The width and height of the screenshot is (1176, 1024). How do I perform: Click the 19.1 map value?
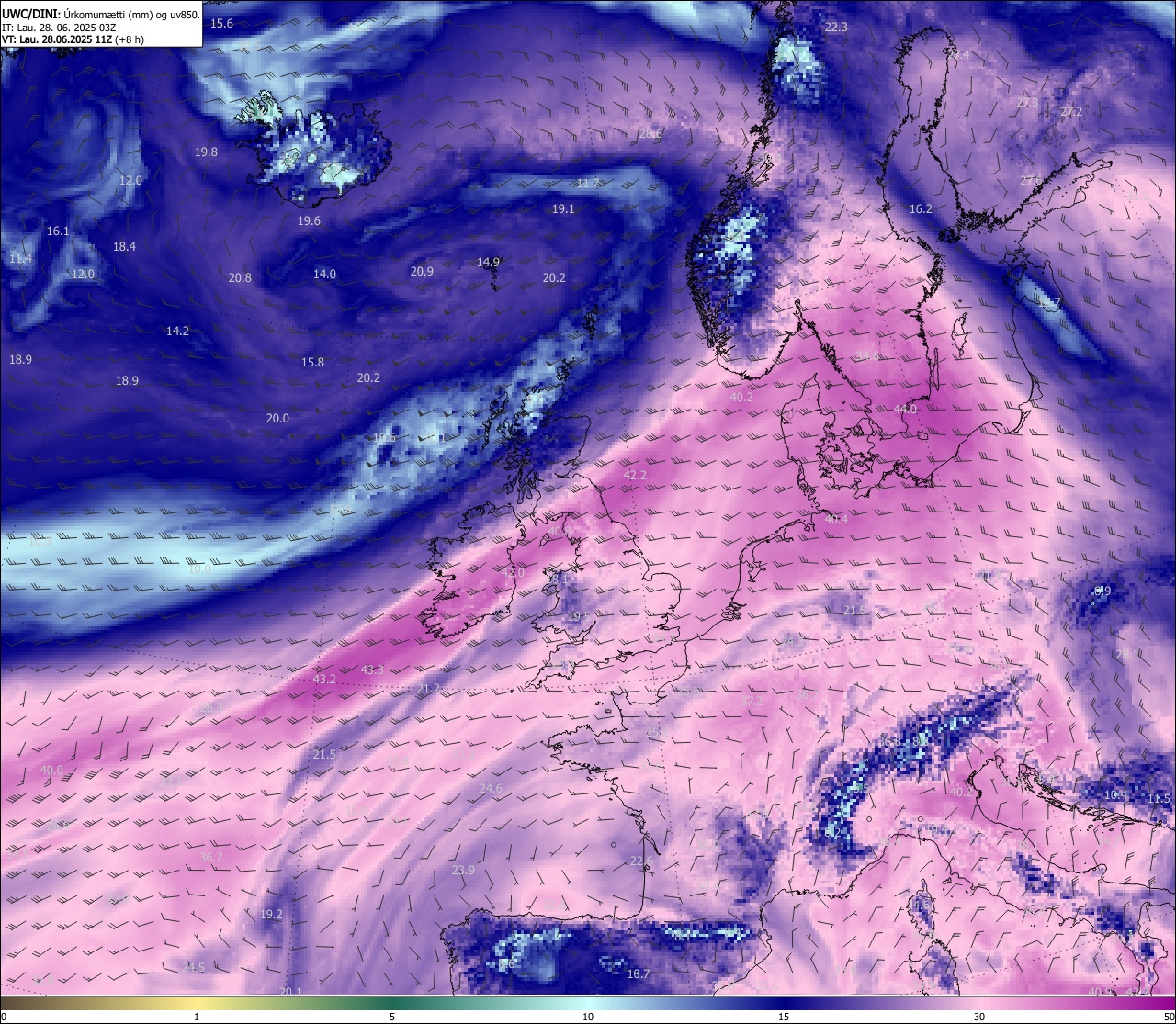click(563, 209)
